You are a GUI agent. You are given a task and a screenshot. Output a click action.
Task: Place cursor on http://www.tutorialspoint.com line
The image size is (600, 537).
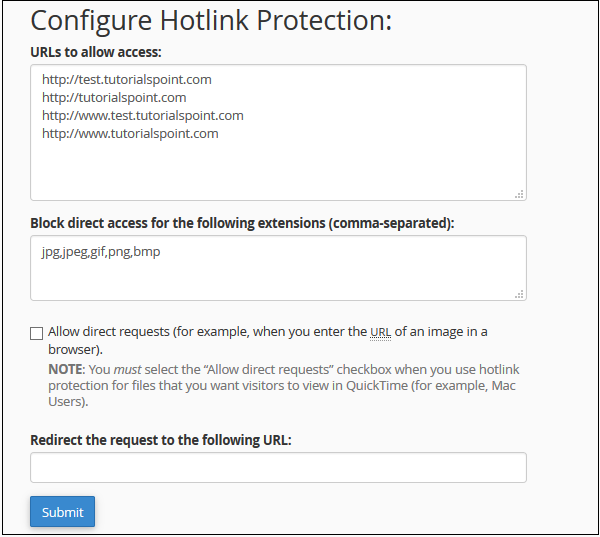(x=130, y=133)
